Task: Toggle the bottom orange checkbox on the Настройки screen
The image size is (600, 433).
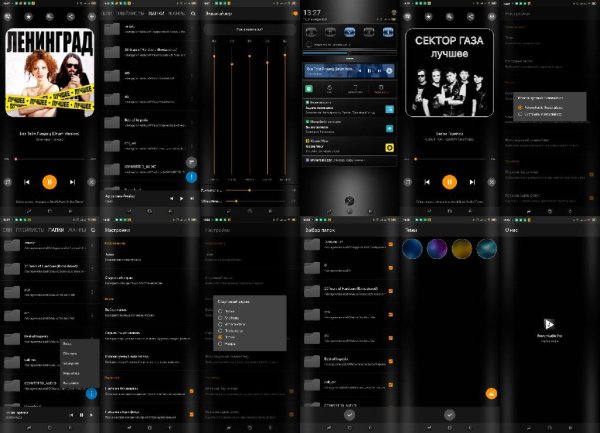Action: tap(191, 414)
